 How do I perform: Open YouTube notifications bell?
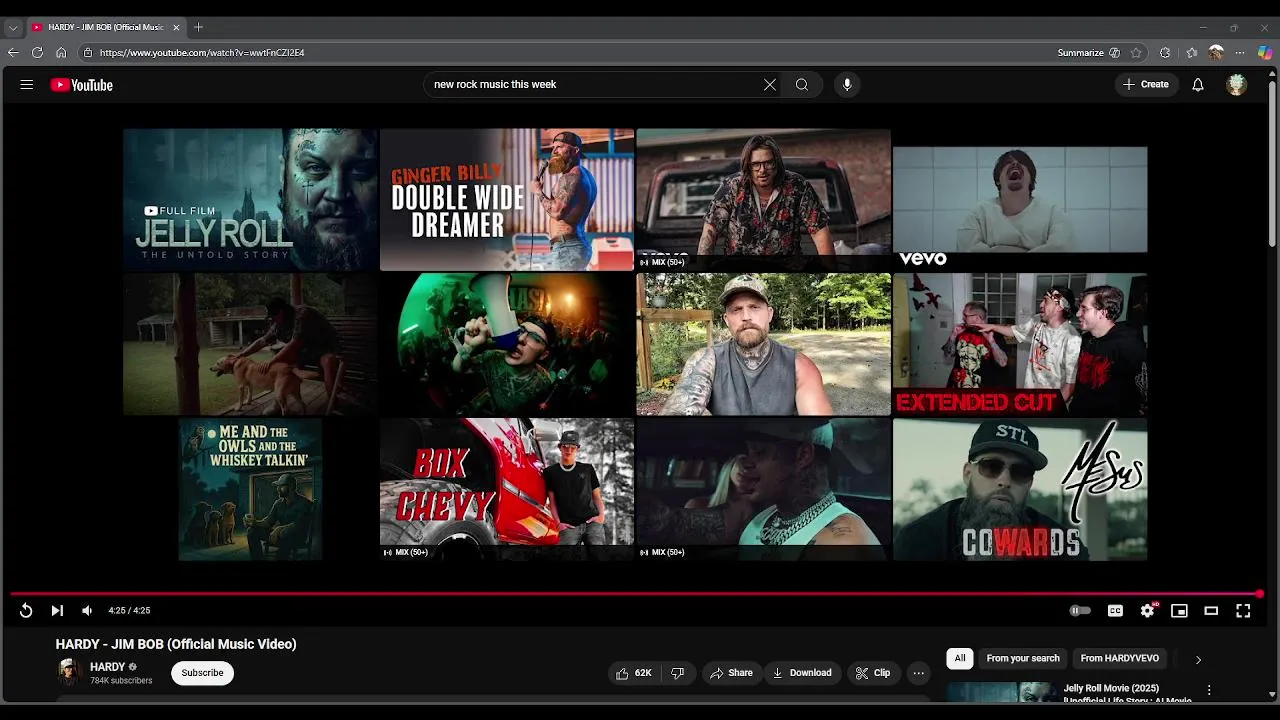[x=1198, y=85]
